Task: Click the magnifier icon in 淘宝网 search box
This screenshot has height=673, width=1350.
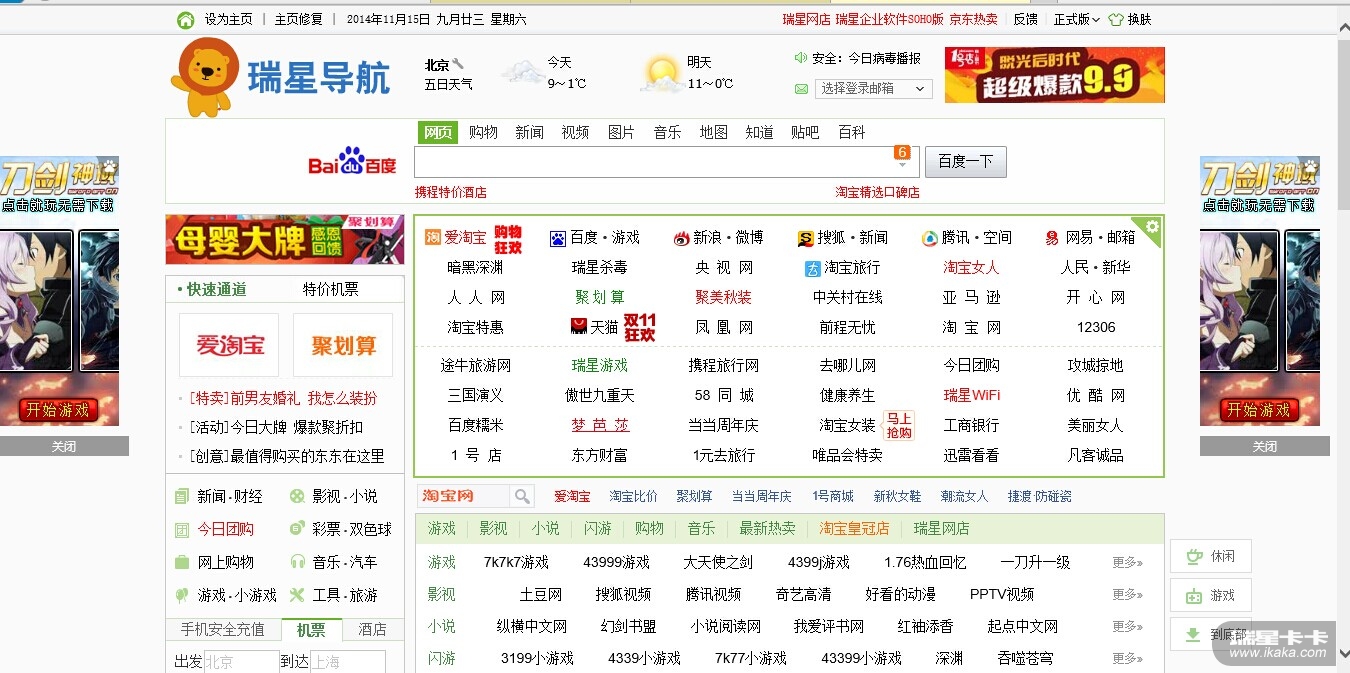Action: (x=522, y=496)
